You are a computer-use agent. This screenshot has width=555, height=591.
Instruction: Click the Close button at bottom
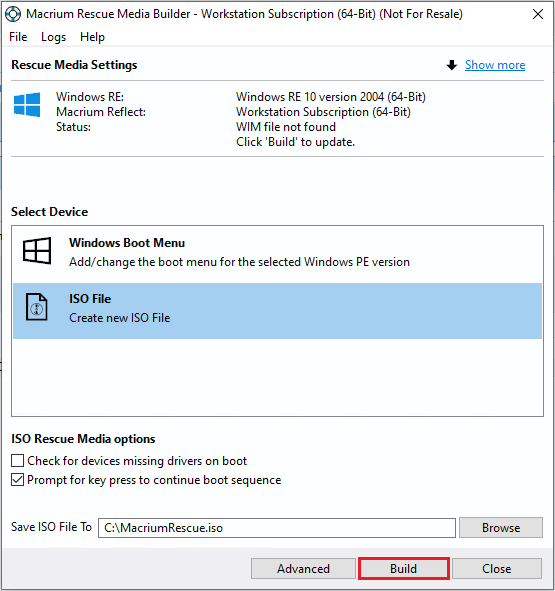point(497,568)
